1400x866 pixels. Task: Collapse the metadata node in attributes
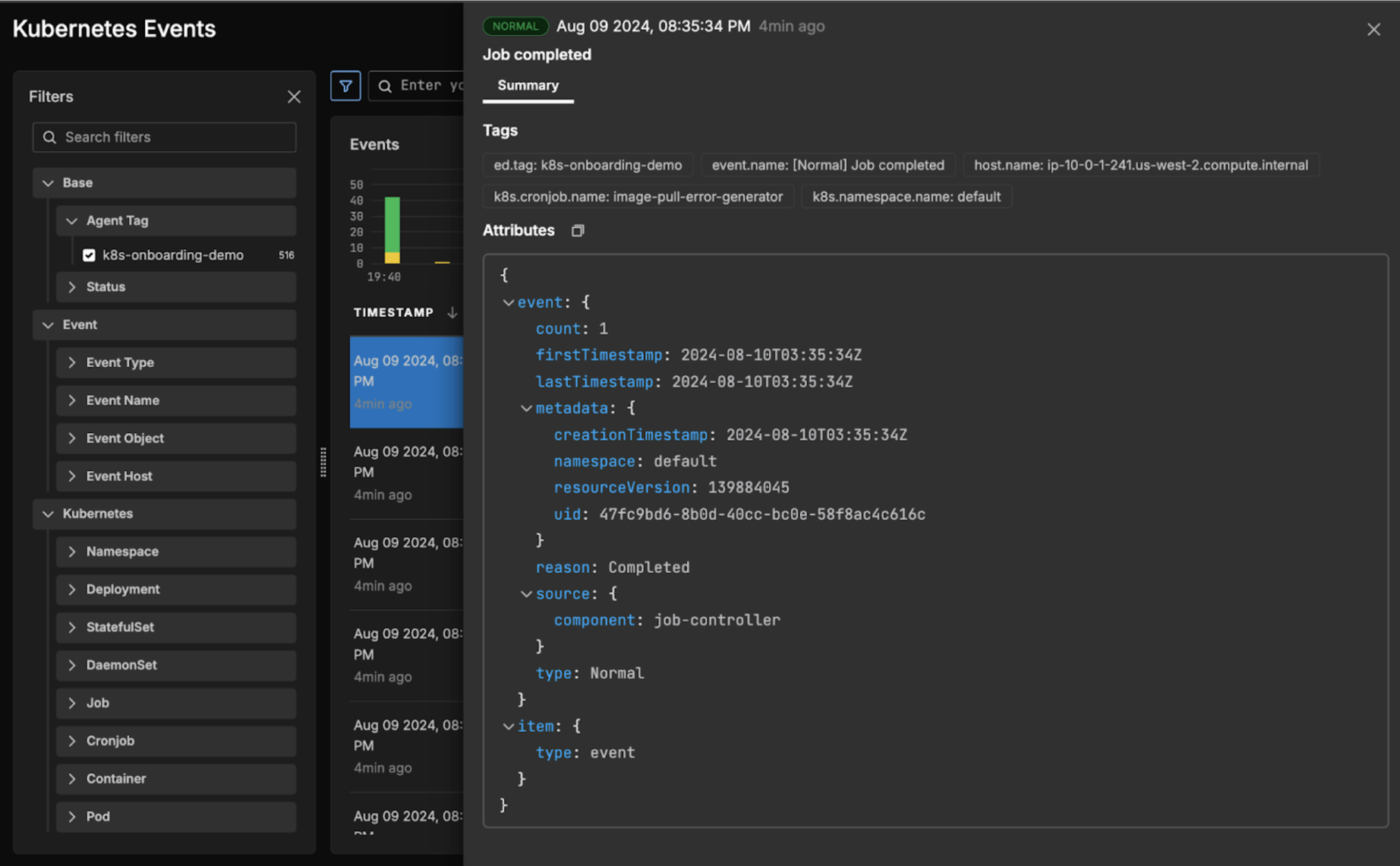[526, 408]
